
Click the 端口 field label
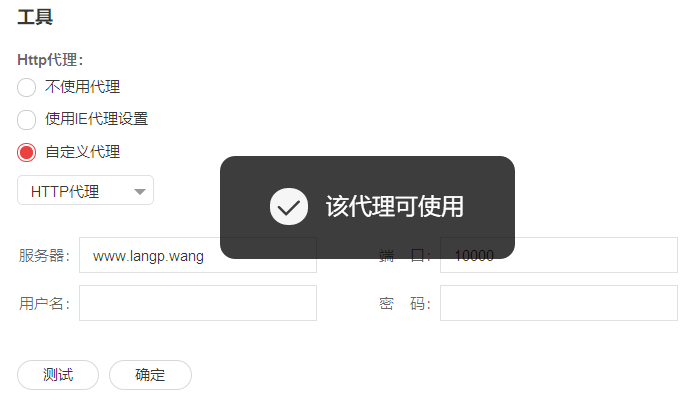tap(405, 255)
